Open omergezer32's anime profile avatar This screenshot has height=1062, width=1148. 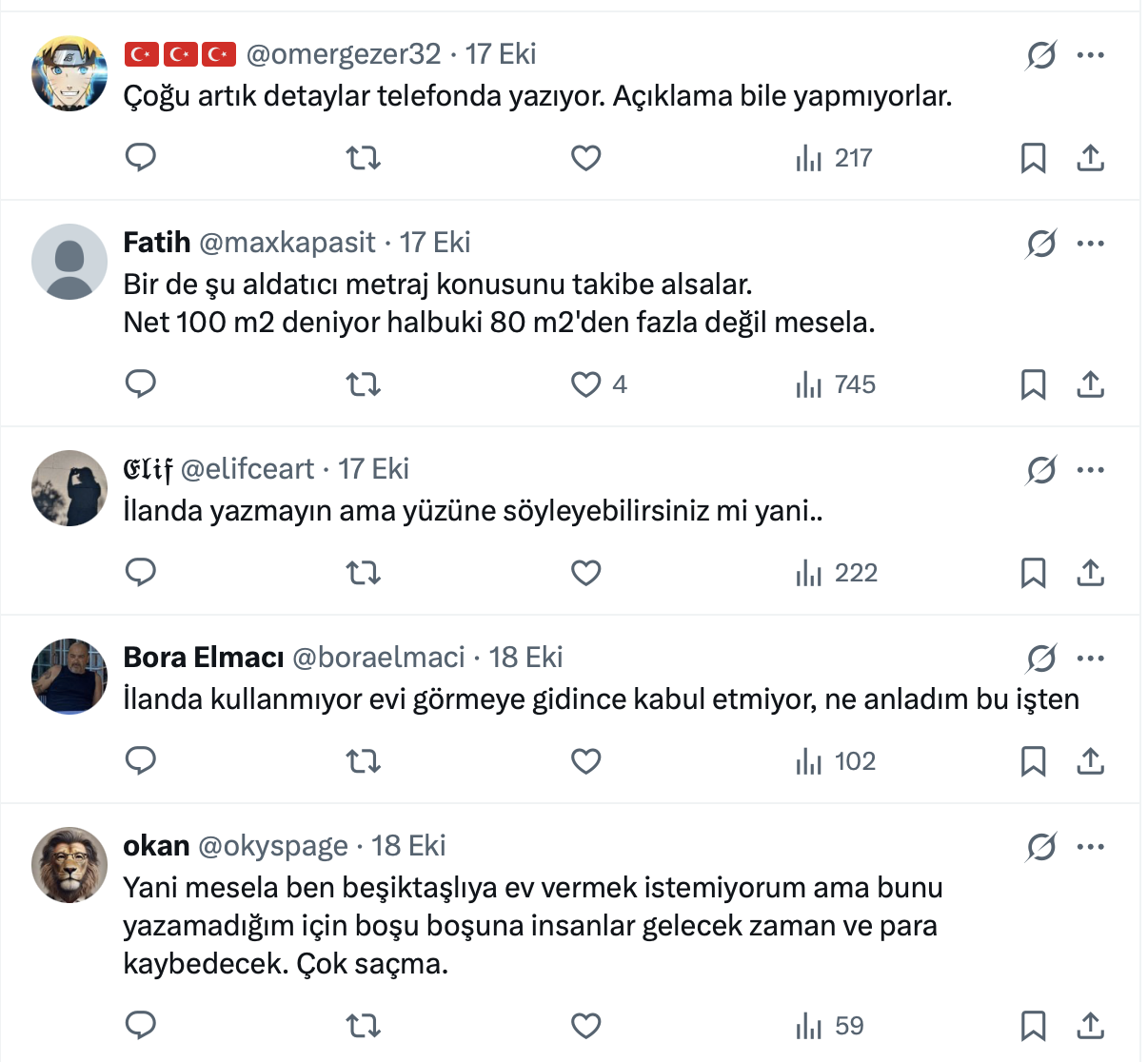(x=69, y=74)
